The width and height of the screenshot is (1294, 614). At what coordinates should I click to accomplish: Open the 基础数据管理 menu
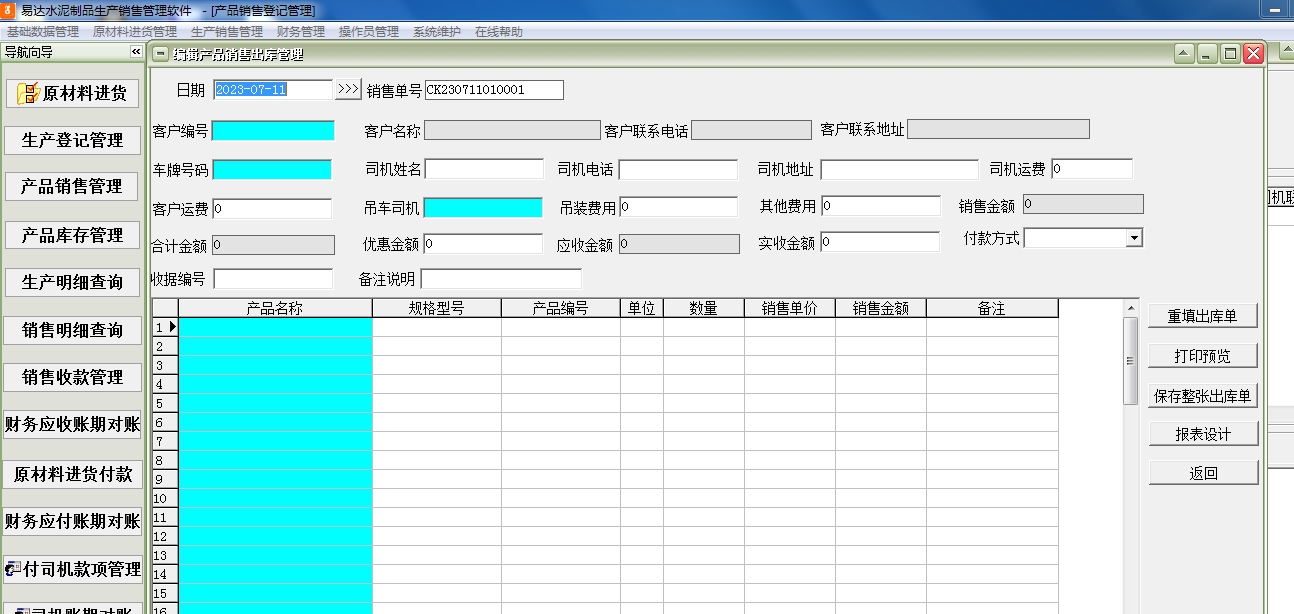pos(42,32)
